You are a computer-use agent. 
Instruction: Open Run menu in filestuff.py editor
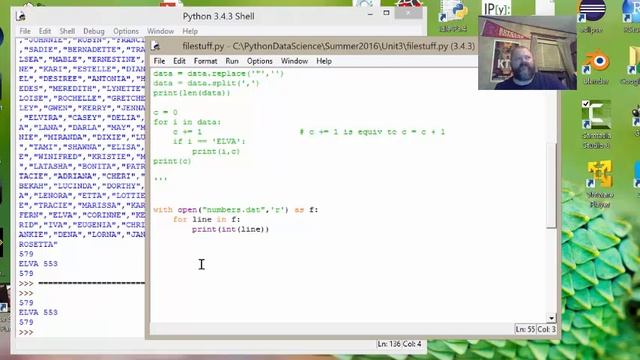coord(232,61)
